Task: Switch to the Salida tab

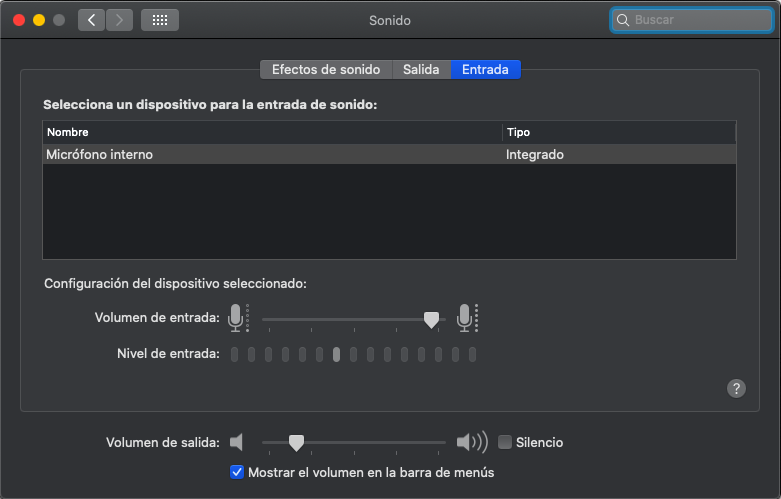Action: click(x=421, y=70)
